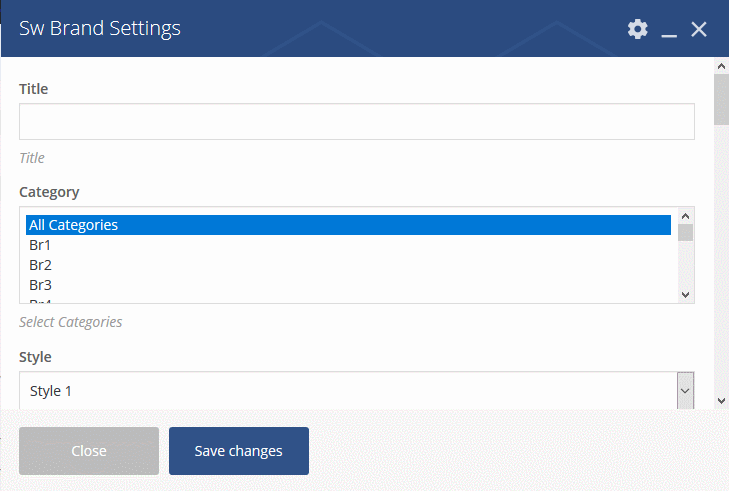Click the dialog scrollbar down arrow
Screen dimensions: 729x491
(x=721, y=401)
